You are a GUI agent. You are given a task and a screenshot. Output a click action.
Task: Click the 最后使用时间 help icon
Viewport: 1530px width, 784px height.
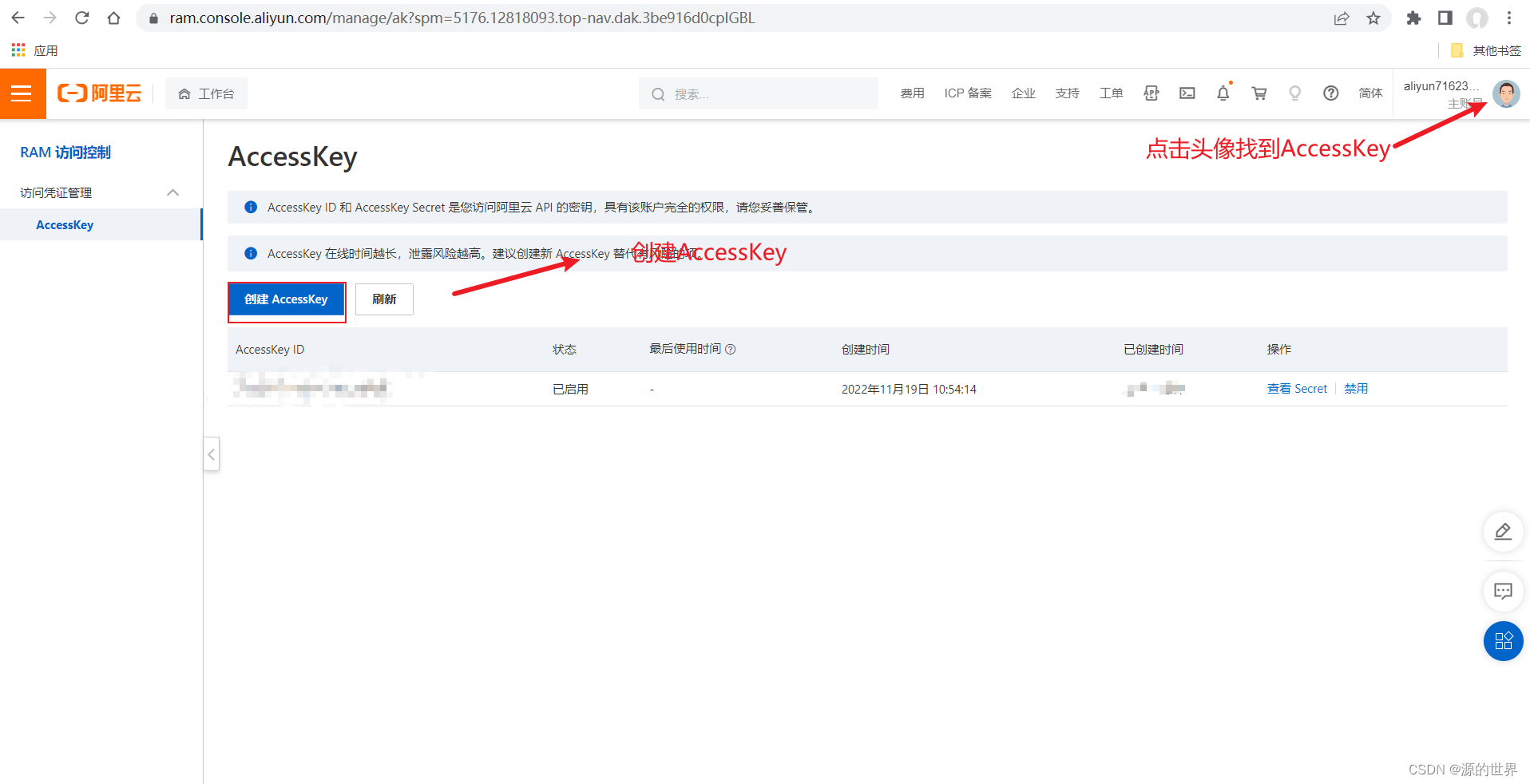point(730,349)
